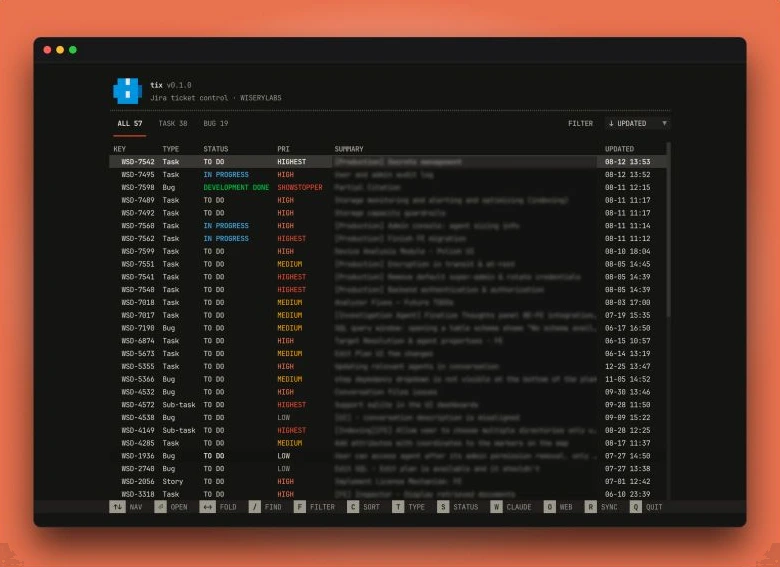Click the blue tix app logo
Screen dimensions: 780x567
pyautogui.click(x=127, y=91)
